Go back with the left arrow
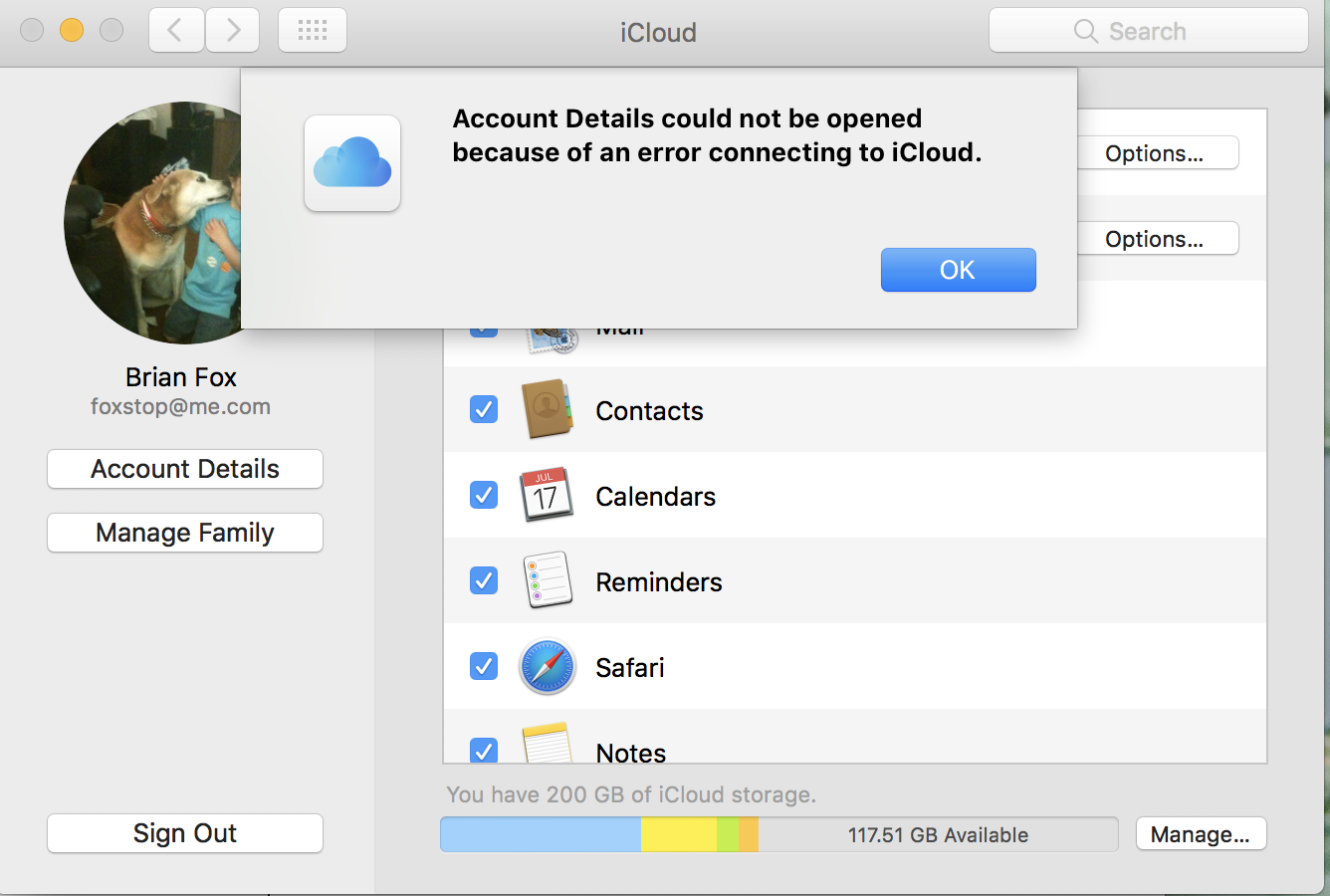This screenshot has width=1330, height=896. coord(176,31)
